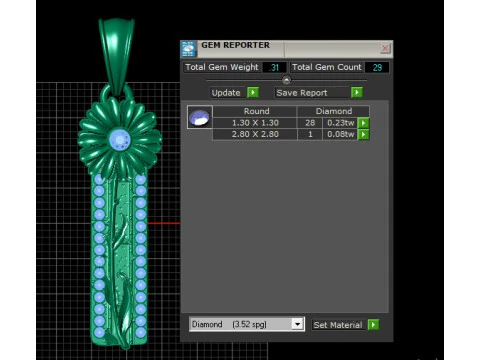Click green arrow on the 0.08tw row
This screenshot has width=480, height=360.
[x=363, y=134]
